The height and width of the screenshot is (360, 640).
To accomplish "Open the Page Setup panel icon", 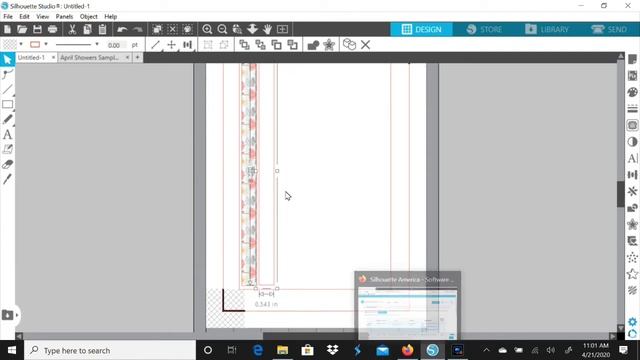I will [632, 59].
